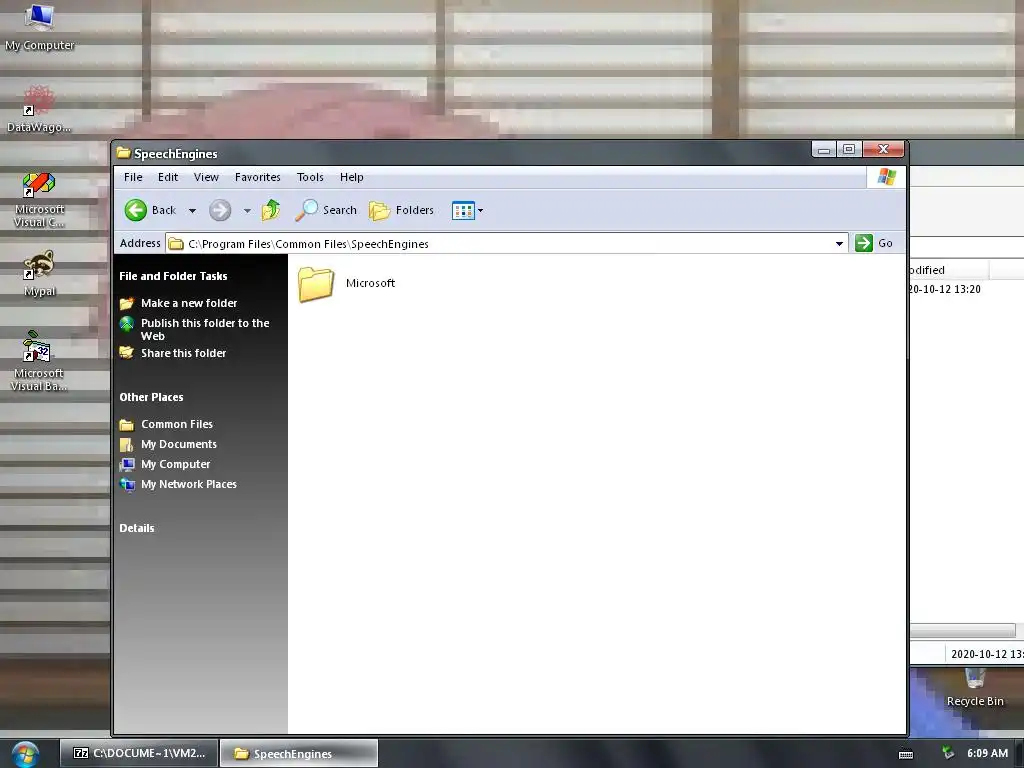
Task: Click the safely remove hardware tray icon
Action: pos(948,753)
